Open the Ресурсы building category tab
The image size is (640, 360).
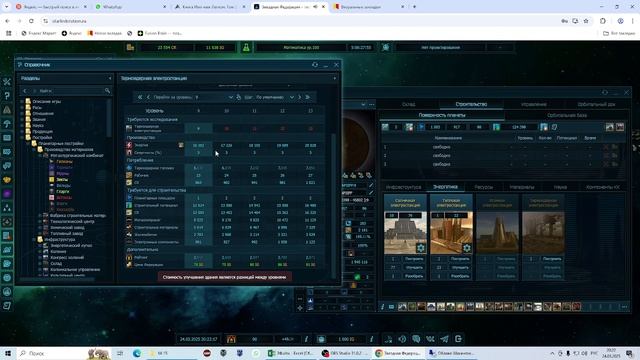click(484, 187)
